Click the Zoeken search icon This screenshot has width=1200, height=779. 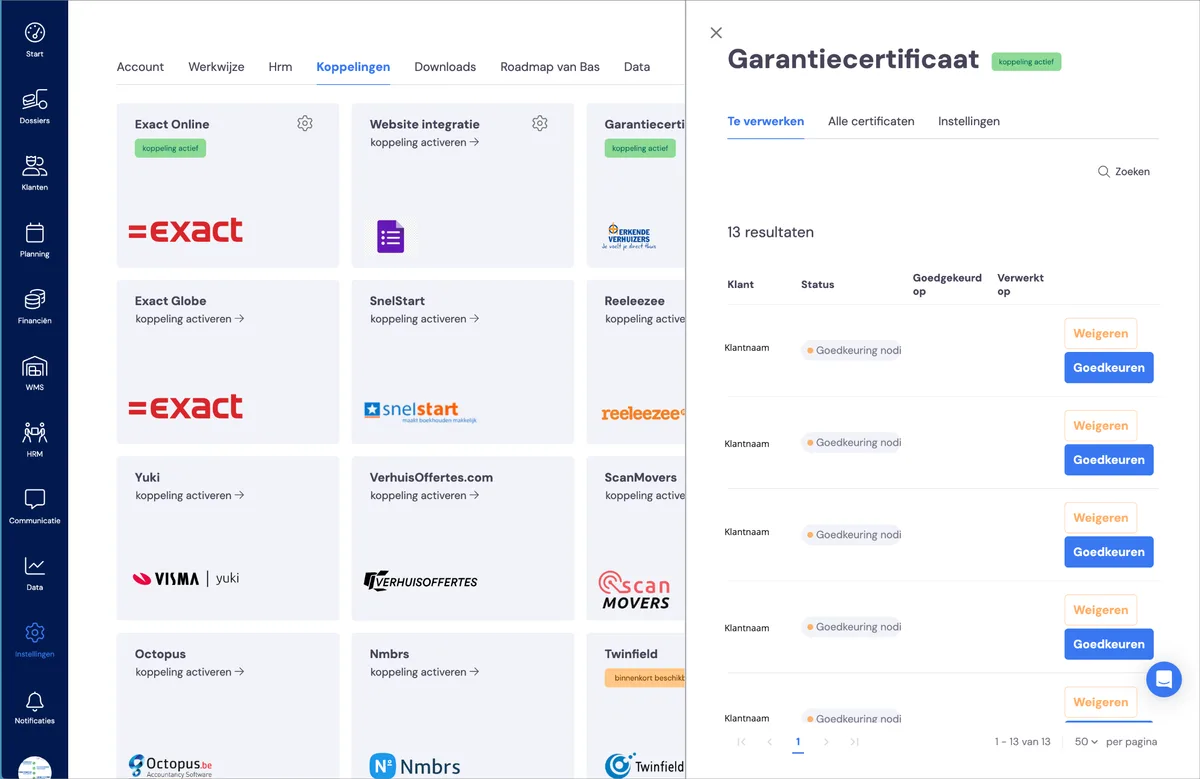(1104, 172)
